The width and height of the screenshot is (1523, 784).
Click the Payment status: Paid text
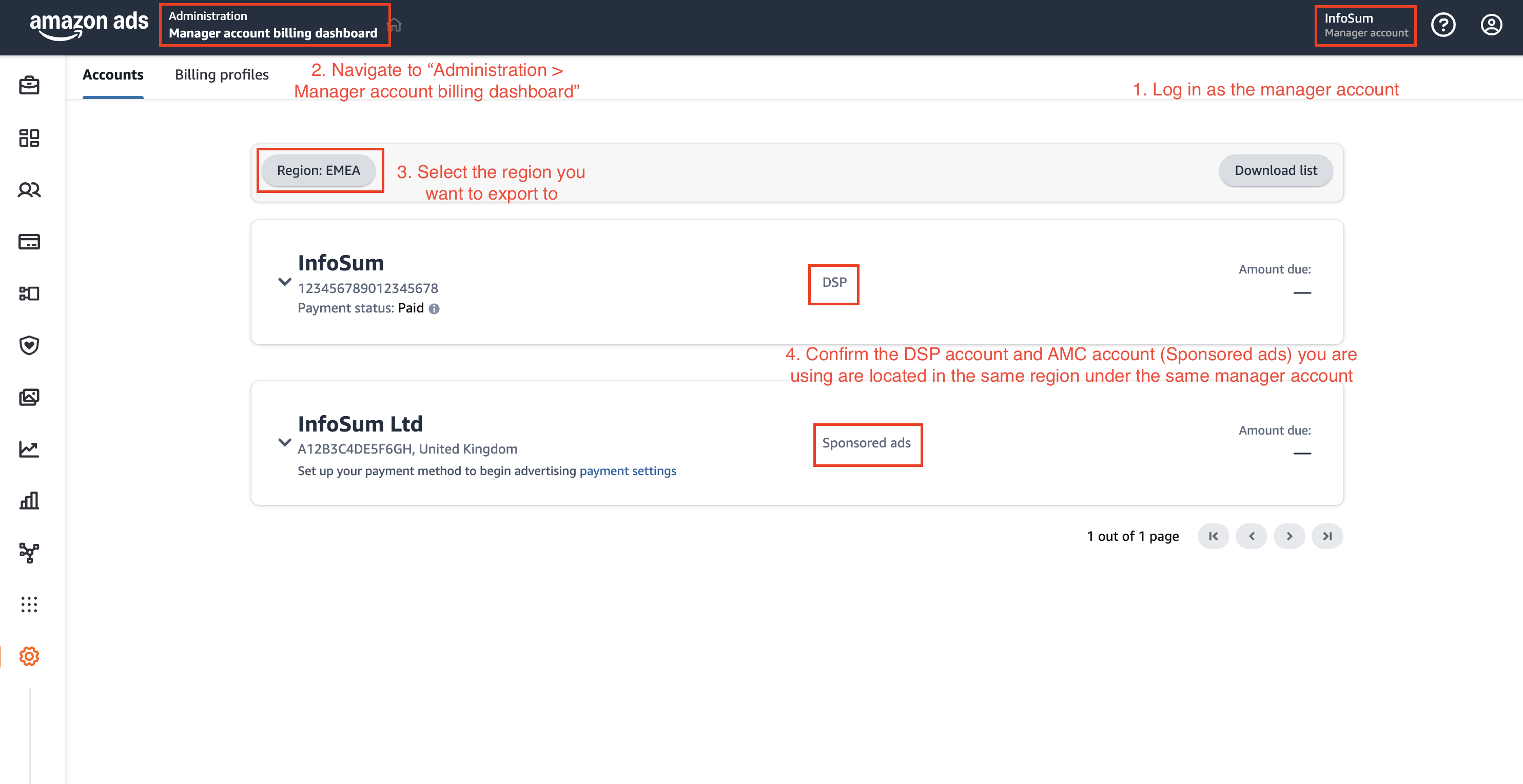[361, 308]
